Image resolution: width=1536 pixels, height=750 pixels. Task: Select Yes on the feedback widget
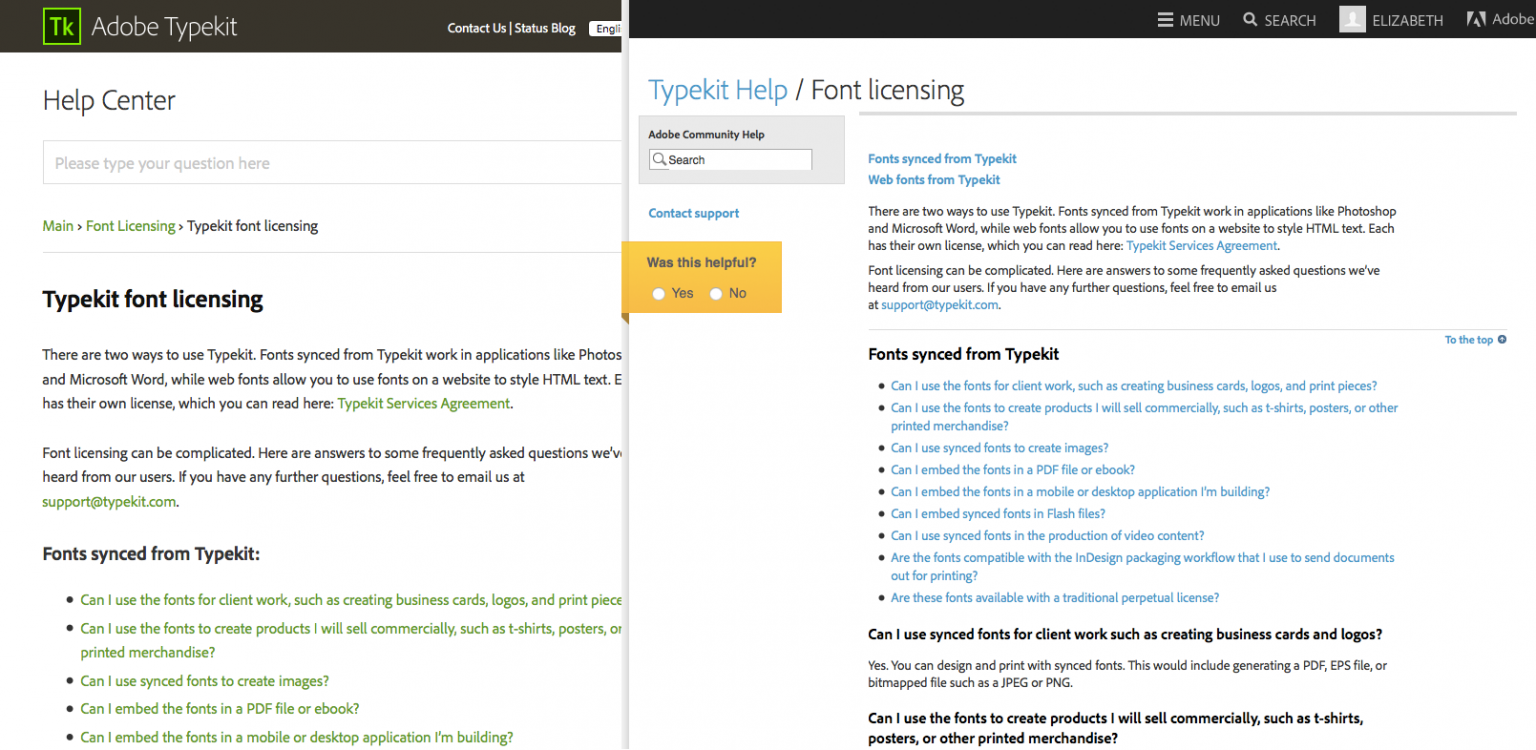[659, 293]
